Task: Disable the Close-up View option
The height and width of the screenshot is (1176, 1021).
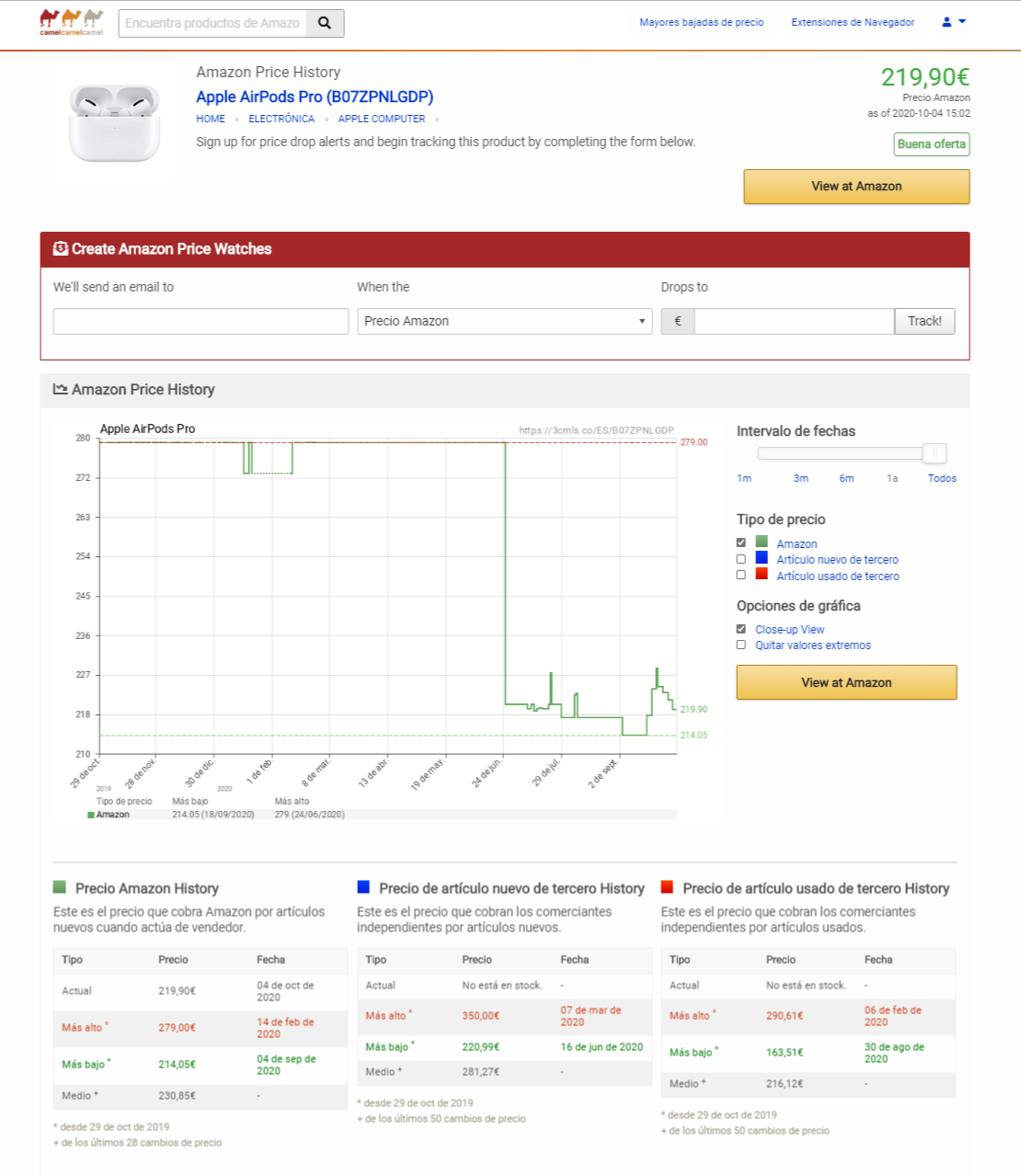Action: click(740, 629)
